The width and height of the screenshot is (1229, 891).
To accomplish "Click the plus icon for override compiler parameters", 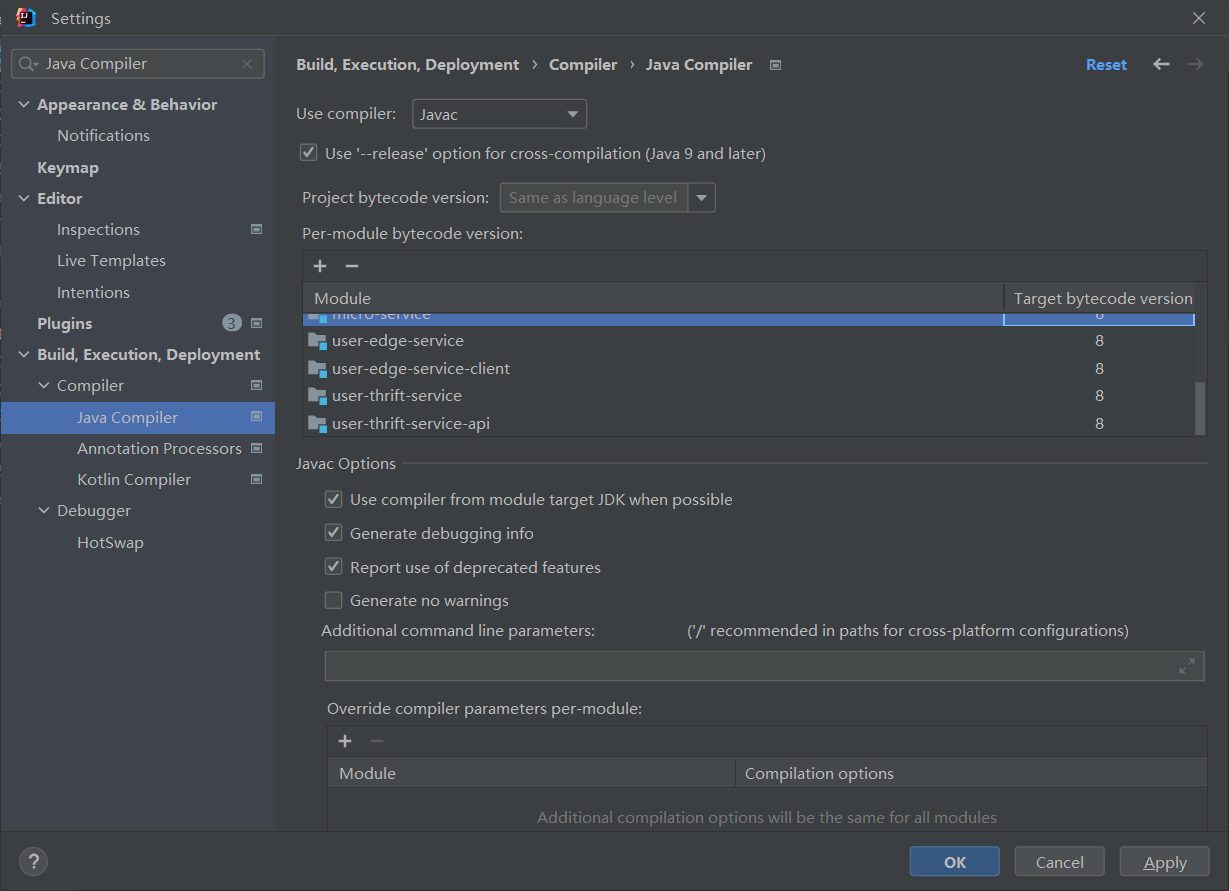I will 345,741.
